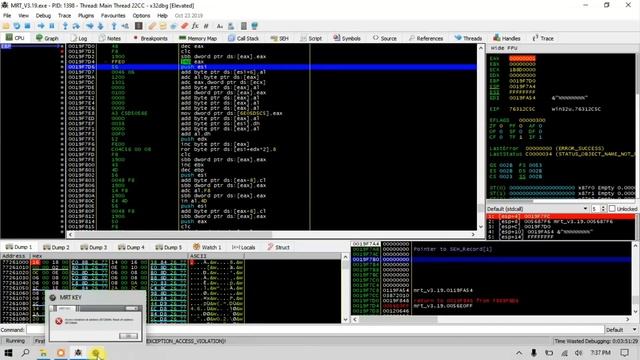
Task: Switch to the Symbols tab
Action: (347, 38)
